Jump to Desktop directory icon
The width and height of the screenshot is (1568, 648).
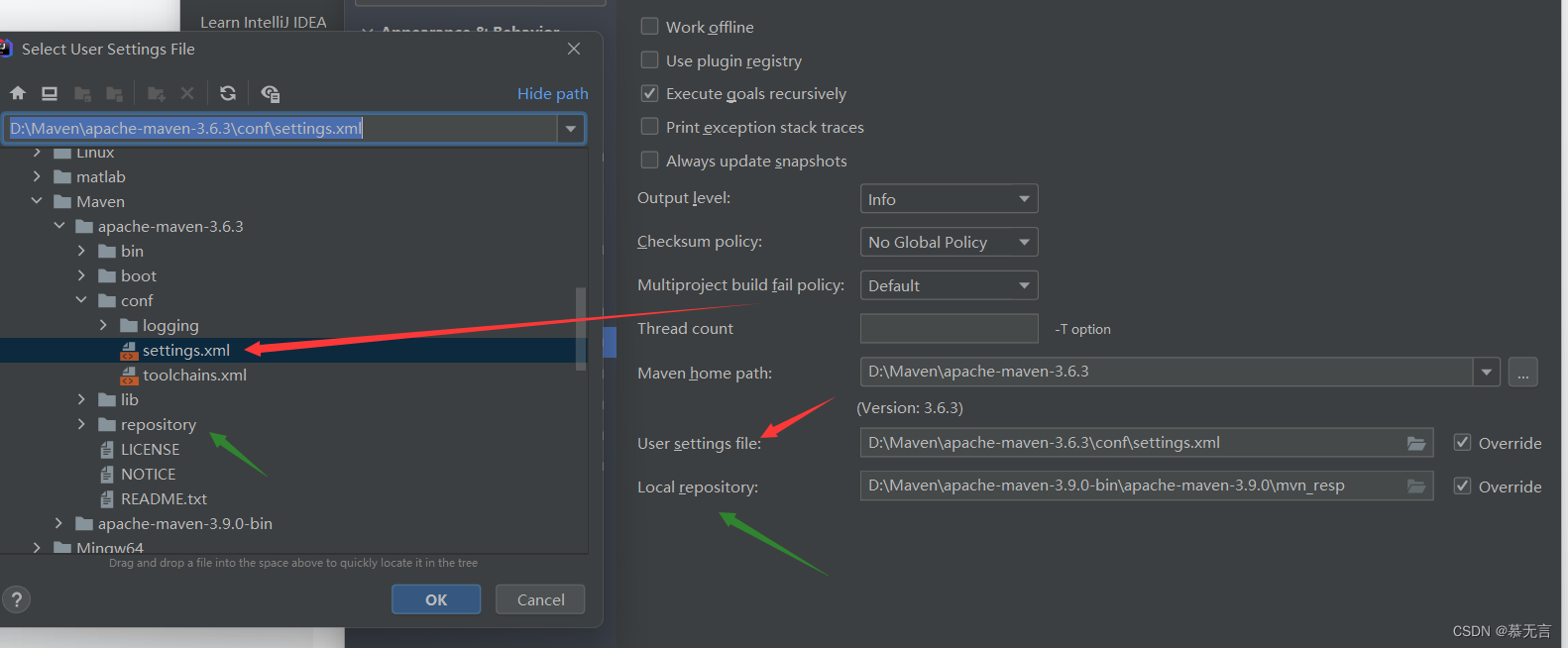pyautogui.click(x=50, y=93)
